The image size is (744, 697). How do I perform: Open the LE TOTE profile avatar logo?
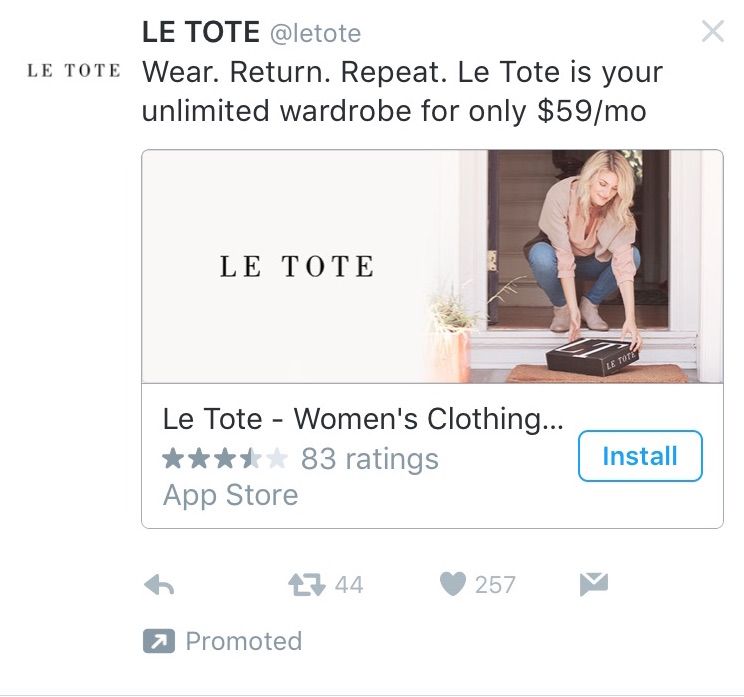click(x=74, y=71)
